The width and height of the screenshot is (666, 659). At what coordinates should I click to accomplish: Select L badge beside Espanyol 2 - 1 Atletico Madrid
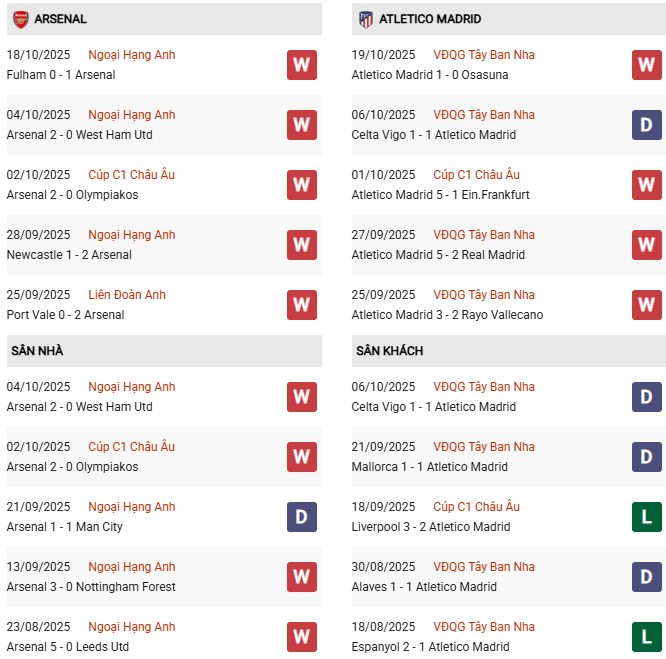click(647, 637)
